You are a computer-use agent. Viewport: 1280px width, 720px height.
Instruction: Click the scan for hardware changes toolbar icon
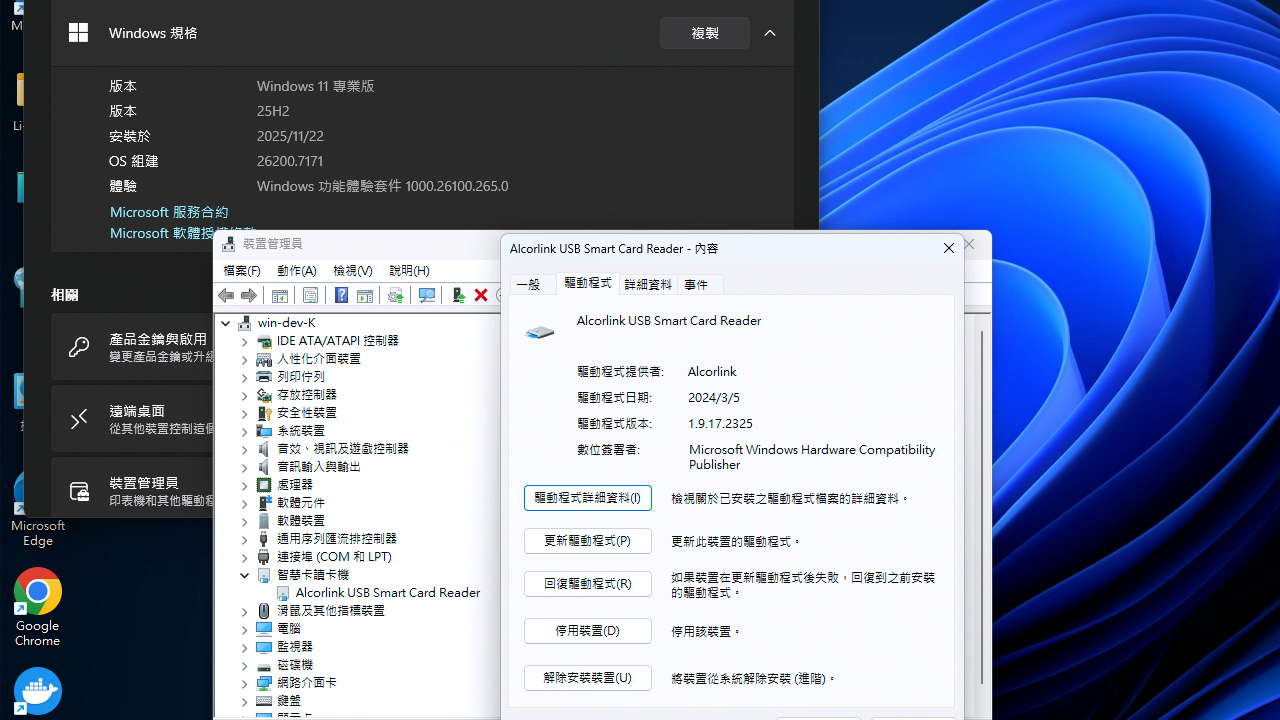point(427,295)
